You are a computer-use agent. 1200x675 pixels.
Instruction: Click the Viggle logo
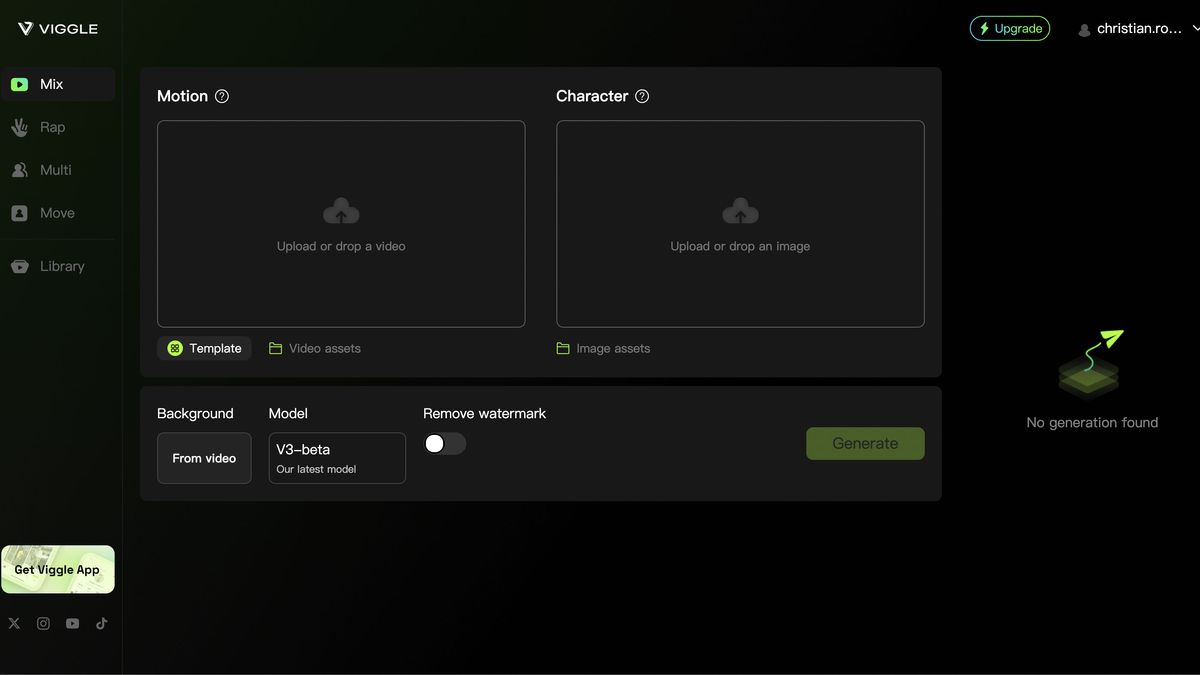[57, 28]
